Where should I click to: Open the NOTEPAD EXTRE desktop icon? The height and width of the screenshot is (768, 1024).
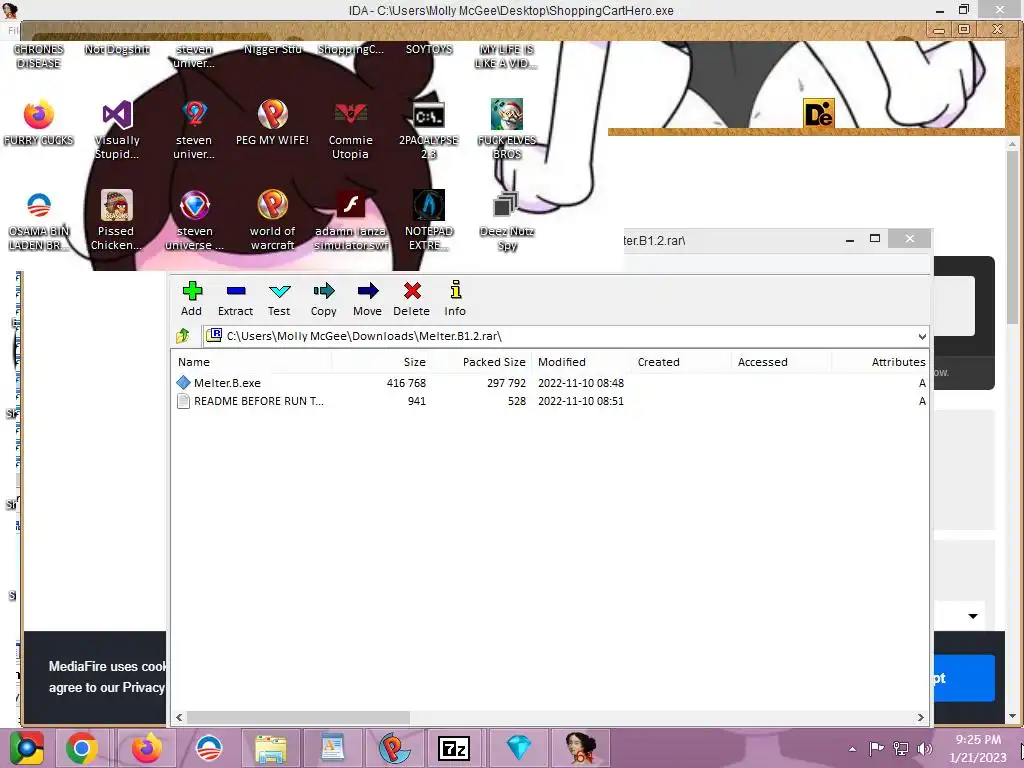click(x=428, y=221)
